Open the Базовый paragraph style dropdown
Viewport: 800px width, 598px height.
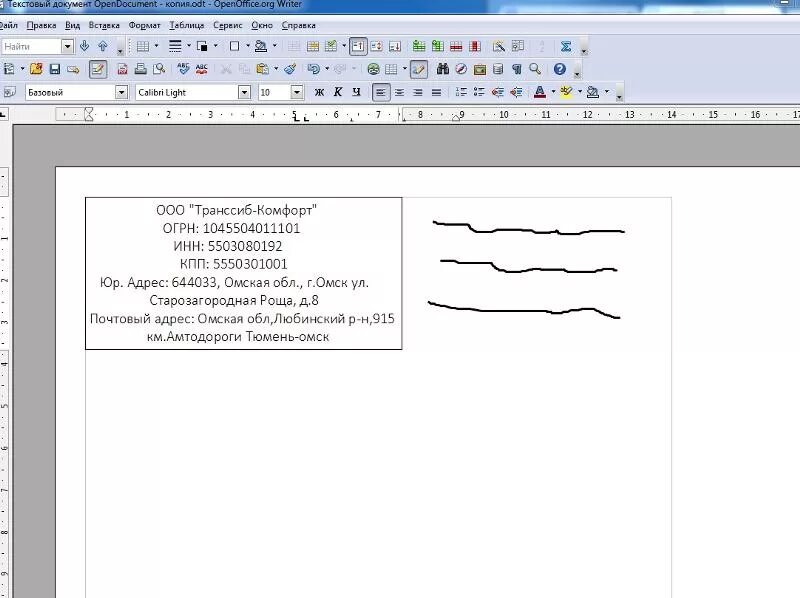tap(121, 92)
